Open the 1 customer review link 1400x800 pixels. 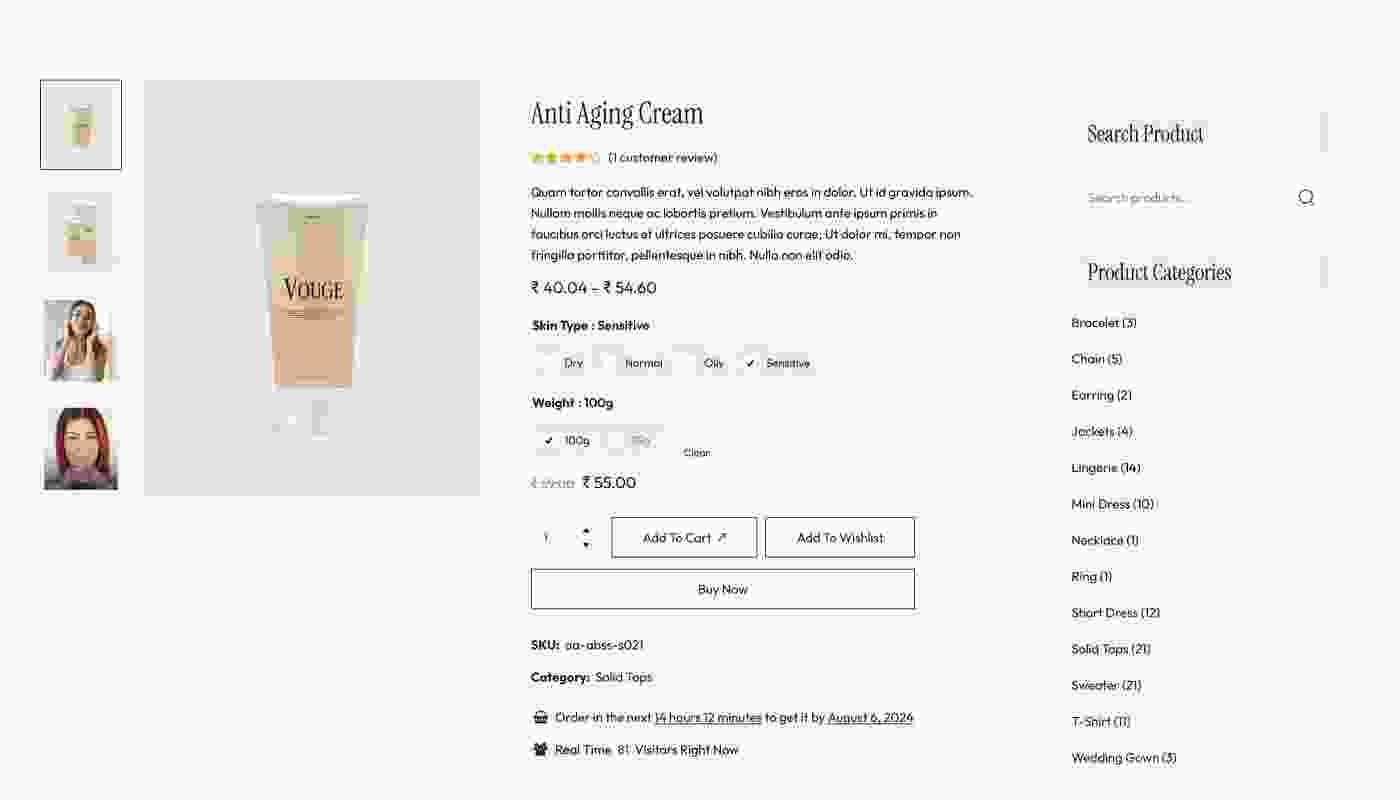click(661, 157)
